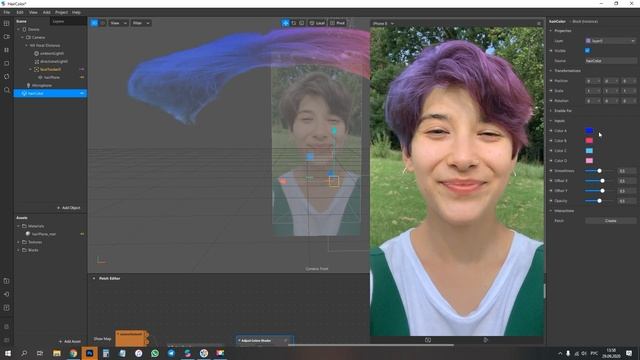Image resolution: width=640 pixels, height=360 pixels.
Task: Open the viewport View dropdown
Action: (x=118, y=23)
